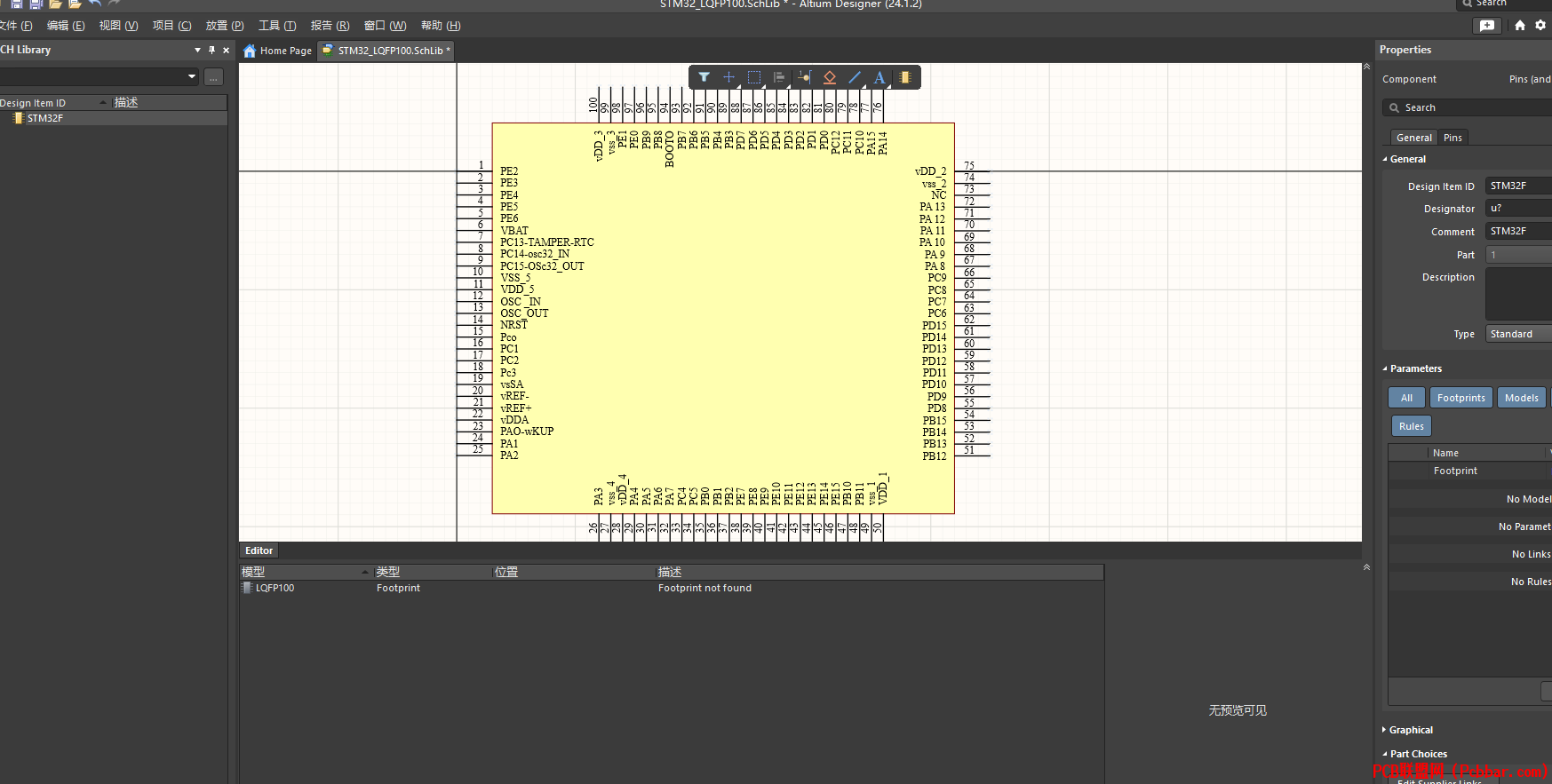Click the collapse arrow above the canvas scrollbar
1552x784 pixels.
tap(1366, 67)
